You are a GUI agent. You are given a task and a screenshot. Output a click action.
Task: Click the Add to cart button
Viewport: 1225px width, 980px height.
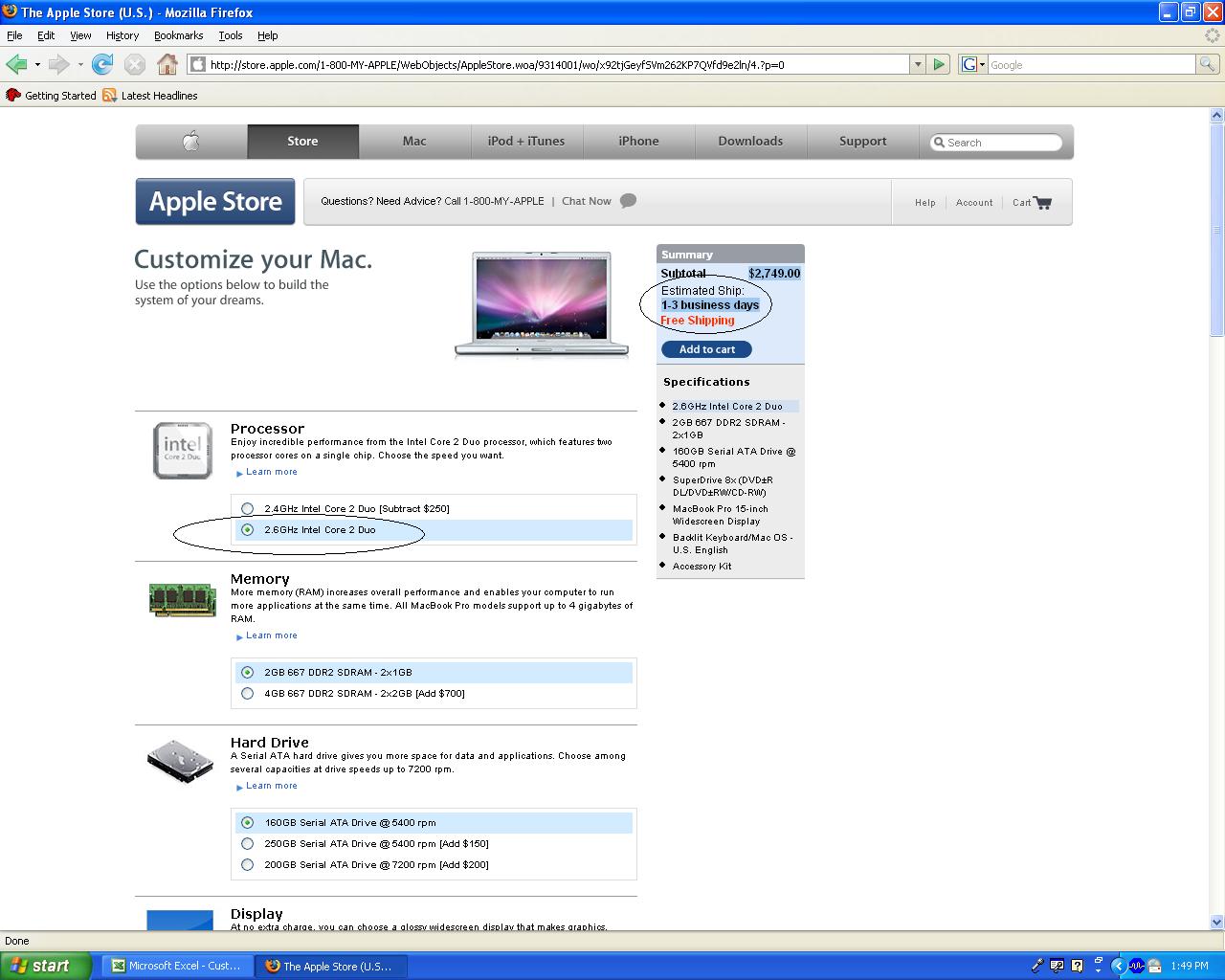coord(705,348)
